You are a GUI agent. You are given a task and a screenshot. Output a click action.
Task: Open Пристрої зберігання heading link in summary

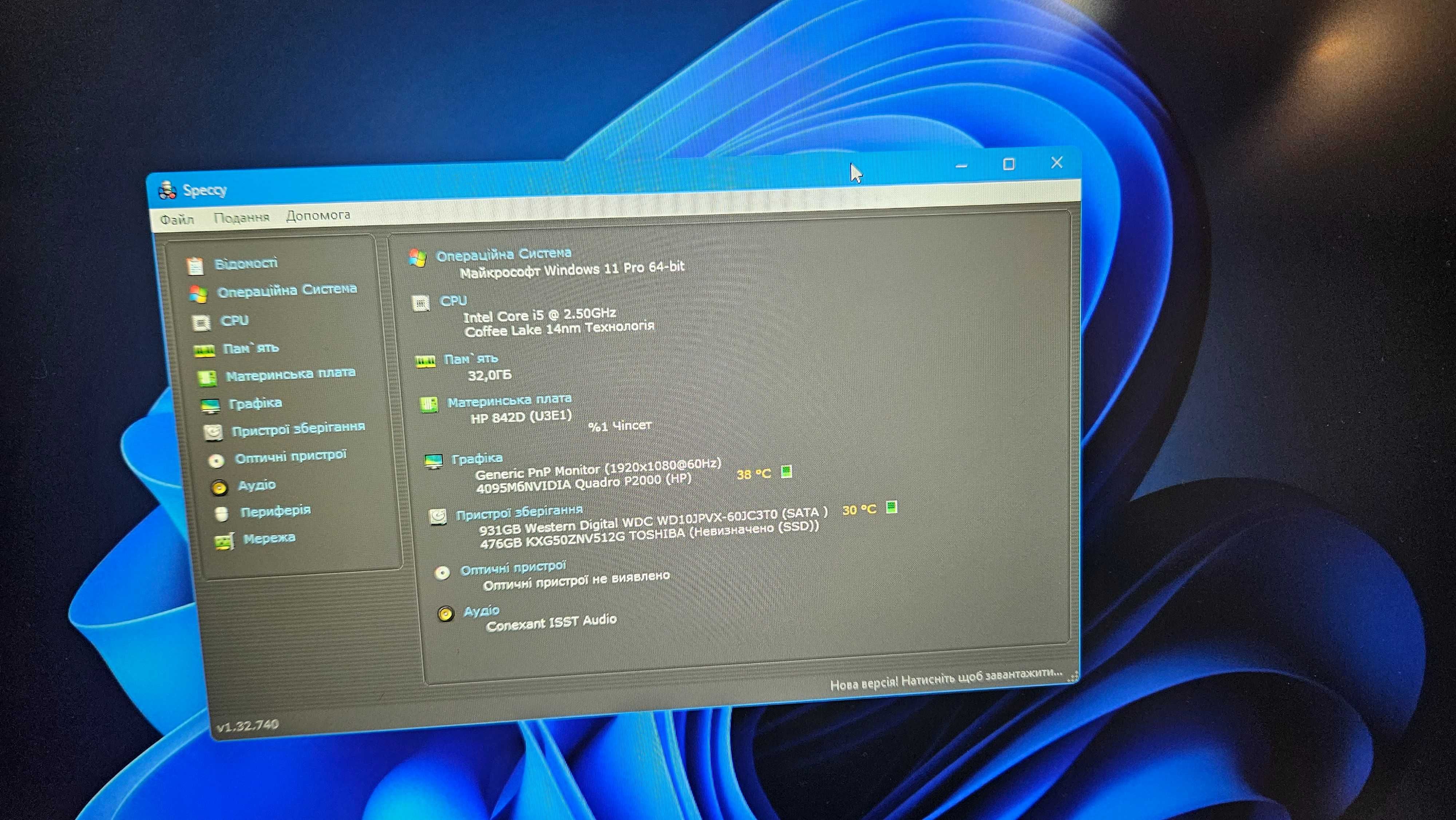pos(519,512)
